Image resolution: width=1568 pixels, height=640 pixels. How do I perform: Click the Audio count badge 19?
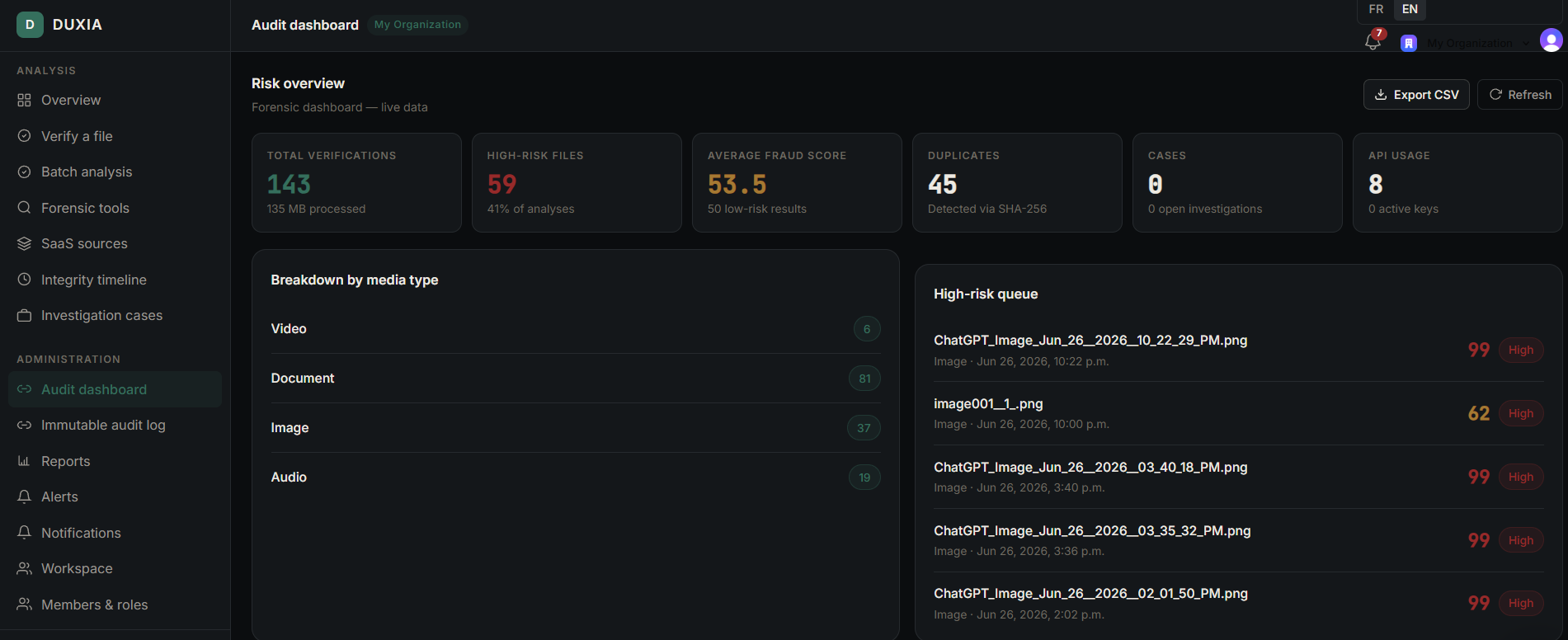(864, 478)
